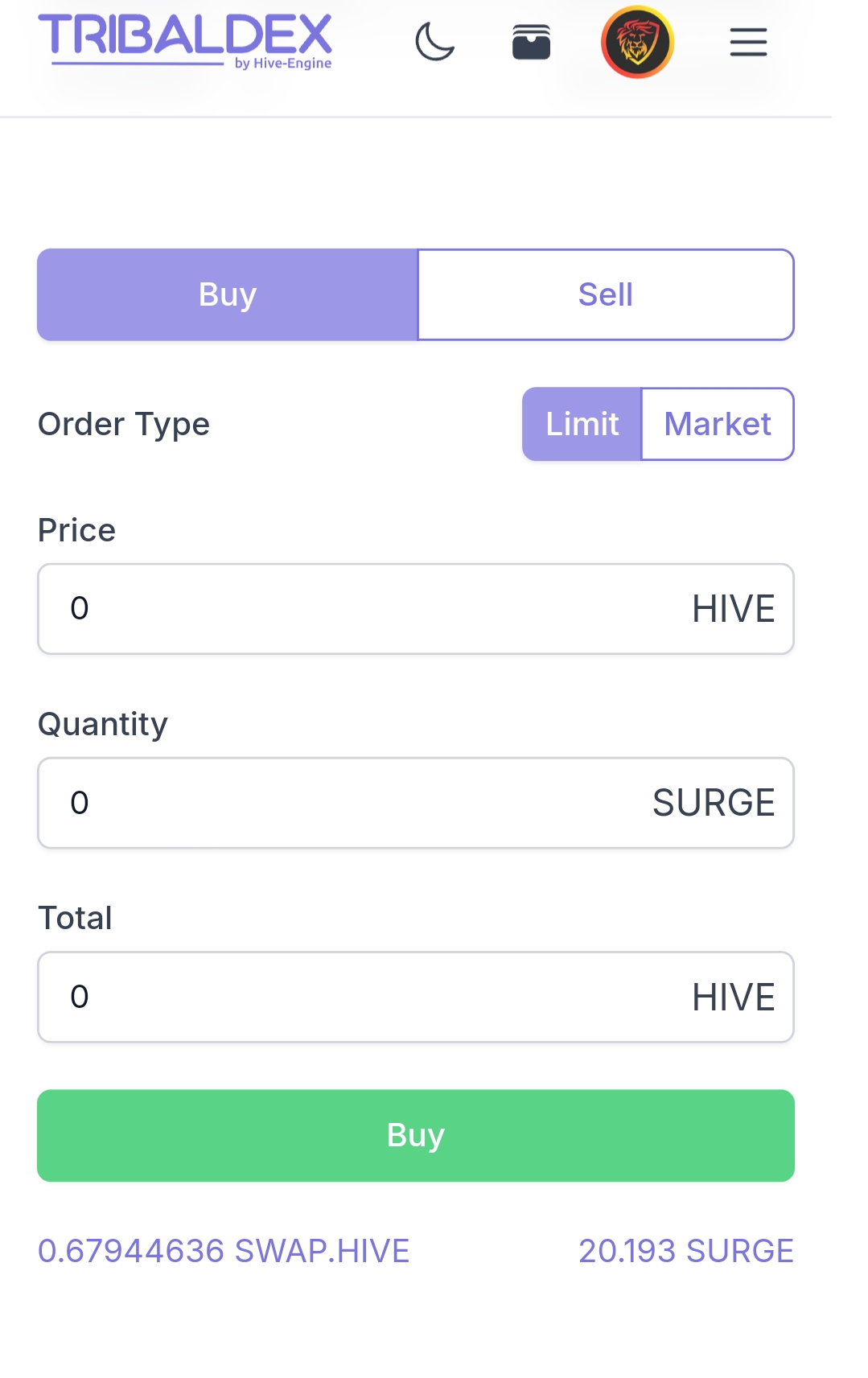868x1378 pixels.
Task: Switch to the Sell tab
Action: tap(606, 294)
